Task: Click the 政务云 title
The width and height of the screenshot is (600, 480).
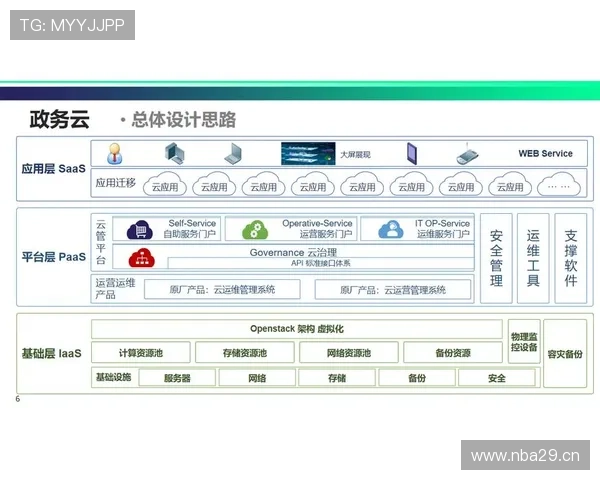Action: point(60,119)
